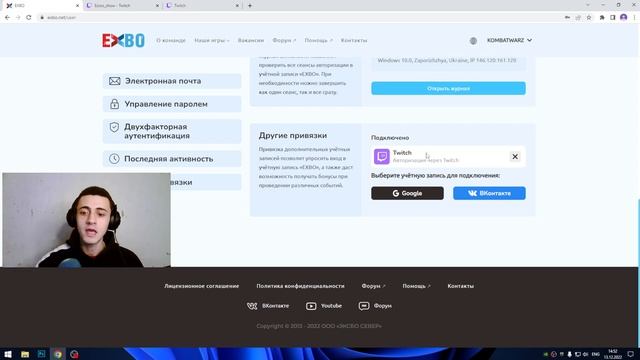
Task: Open the notification center icon
Action: point(631,354)
